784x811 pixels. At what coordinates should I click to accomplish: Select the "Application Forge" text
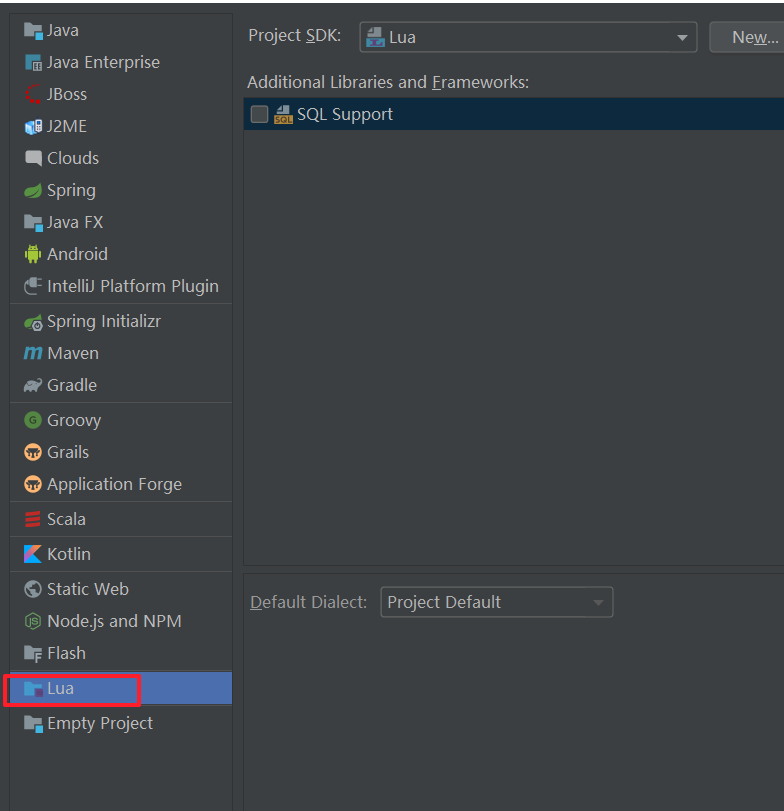[x=114, y=485]
